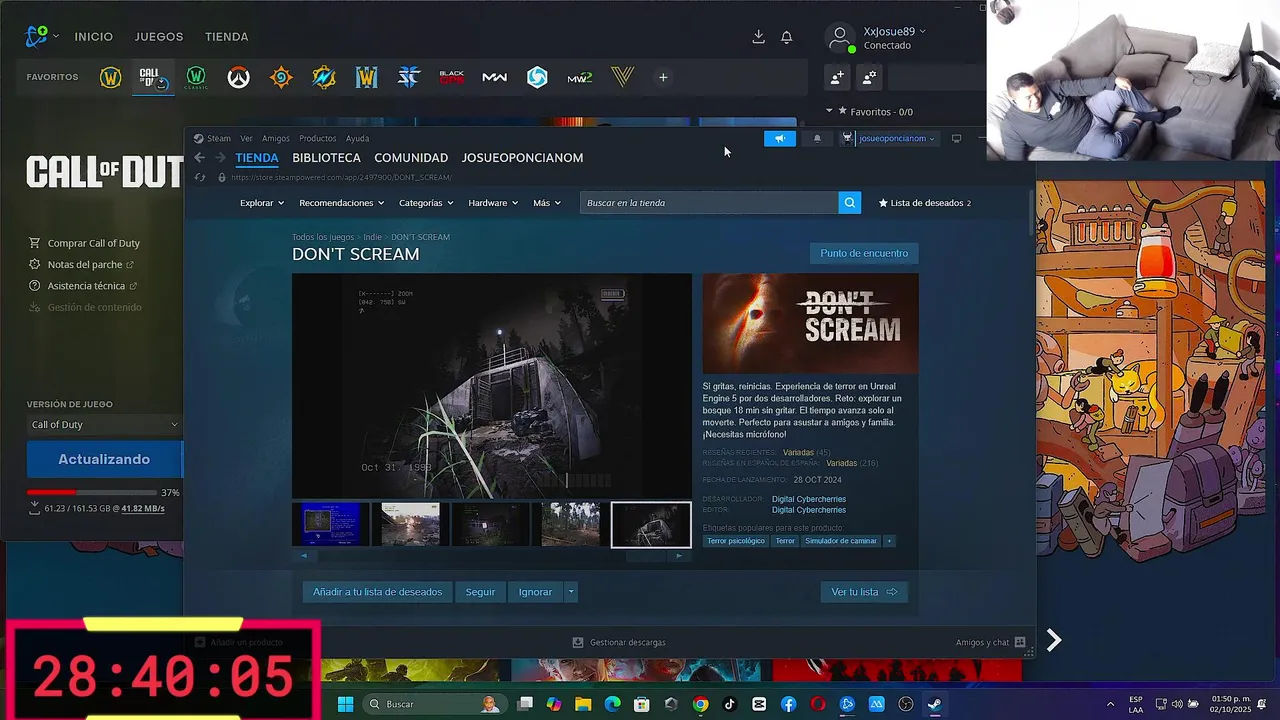Open josueoponcianom account dropdown in Steam
The image size is (1280, 720).
[x=889, y=138]
